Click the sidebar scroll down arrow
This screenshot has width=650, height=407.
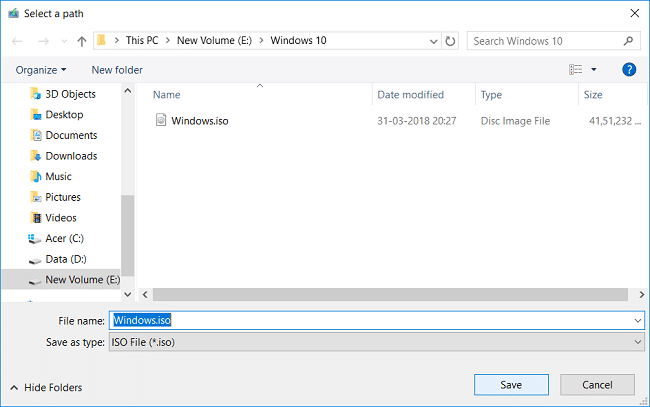pos(128,295)
